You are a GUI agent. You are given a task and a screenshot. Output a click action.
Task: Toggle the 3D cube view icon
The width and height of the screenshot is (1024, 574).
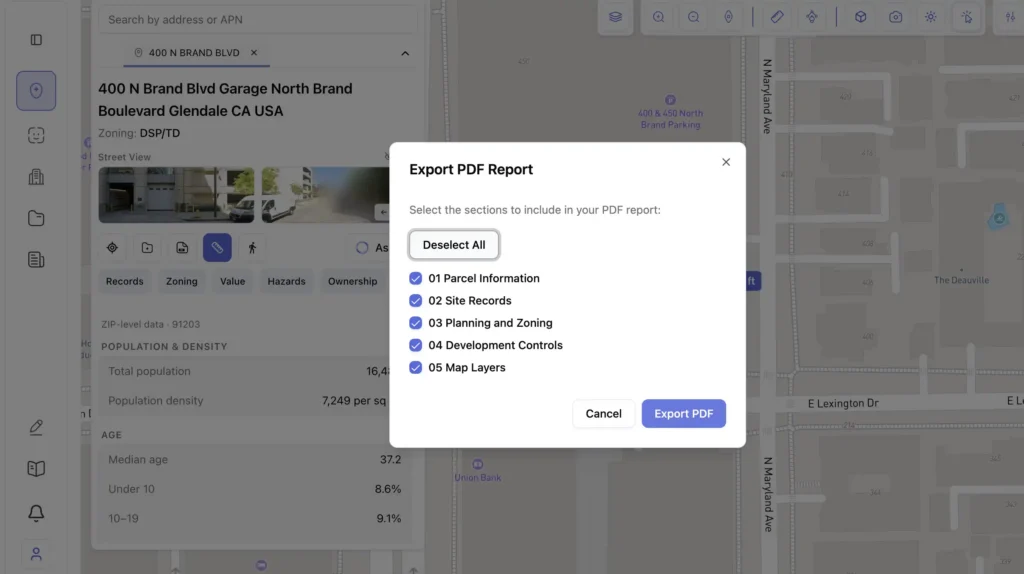861,17
